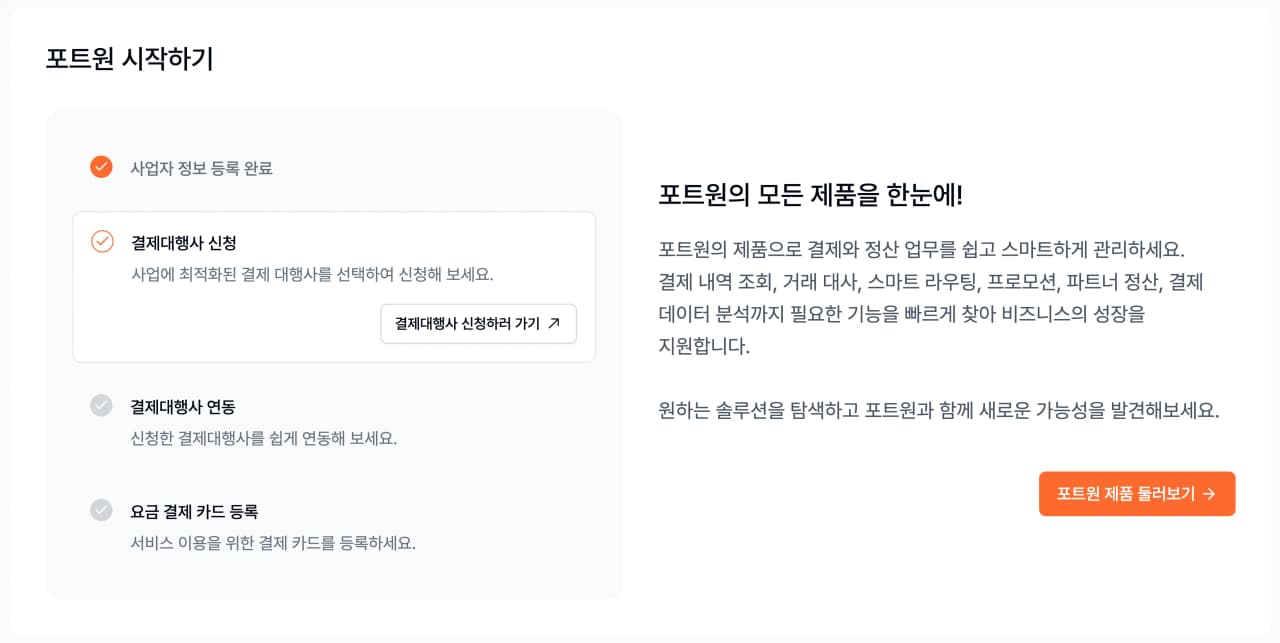
Task: Select the 사업자 정보 등록 완료 step label
Action: (x=201, y=168)
